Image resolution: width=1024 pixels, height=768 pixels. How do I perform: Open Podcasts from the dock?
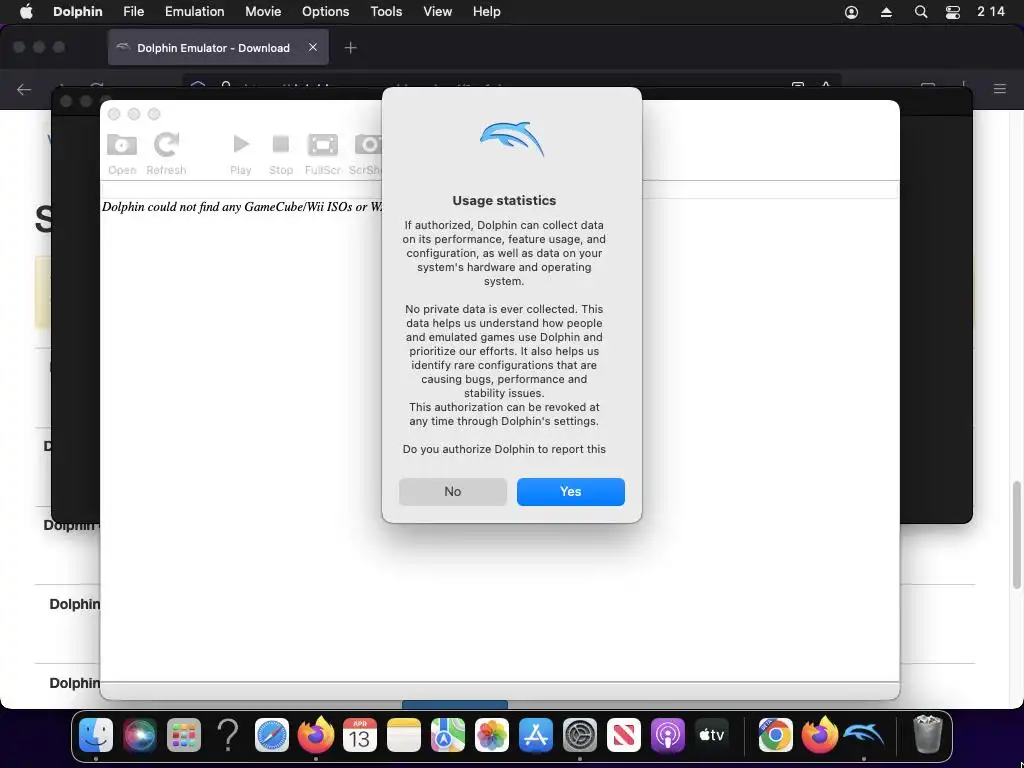click(667, 735)
